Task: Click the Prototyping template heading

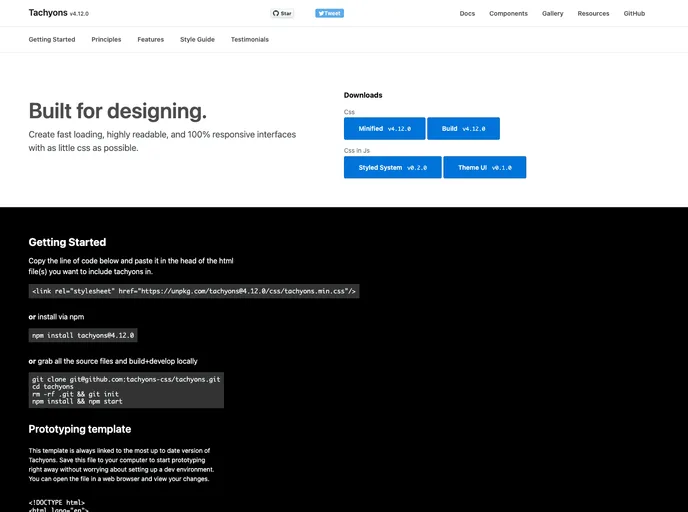Action: (80, 429)
